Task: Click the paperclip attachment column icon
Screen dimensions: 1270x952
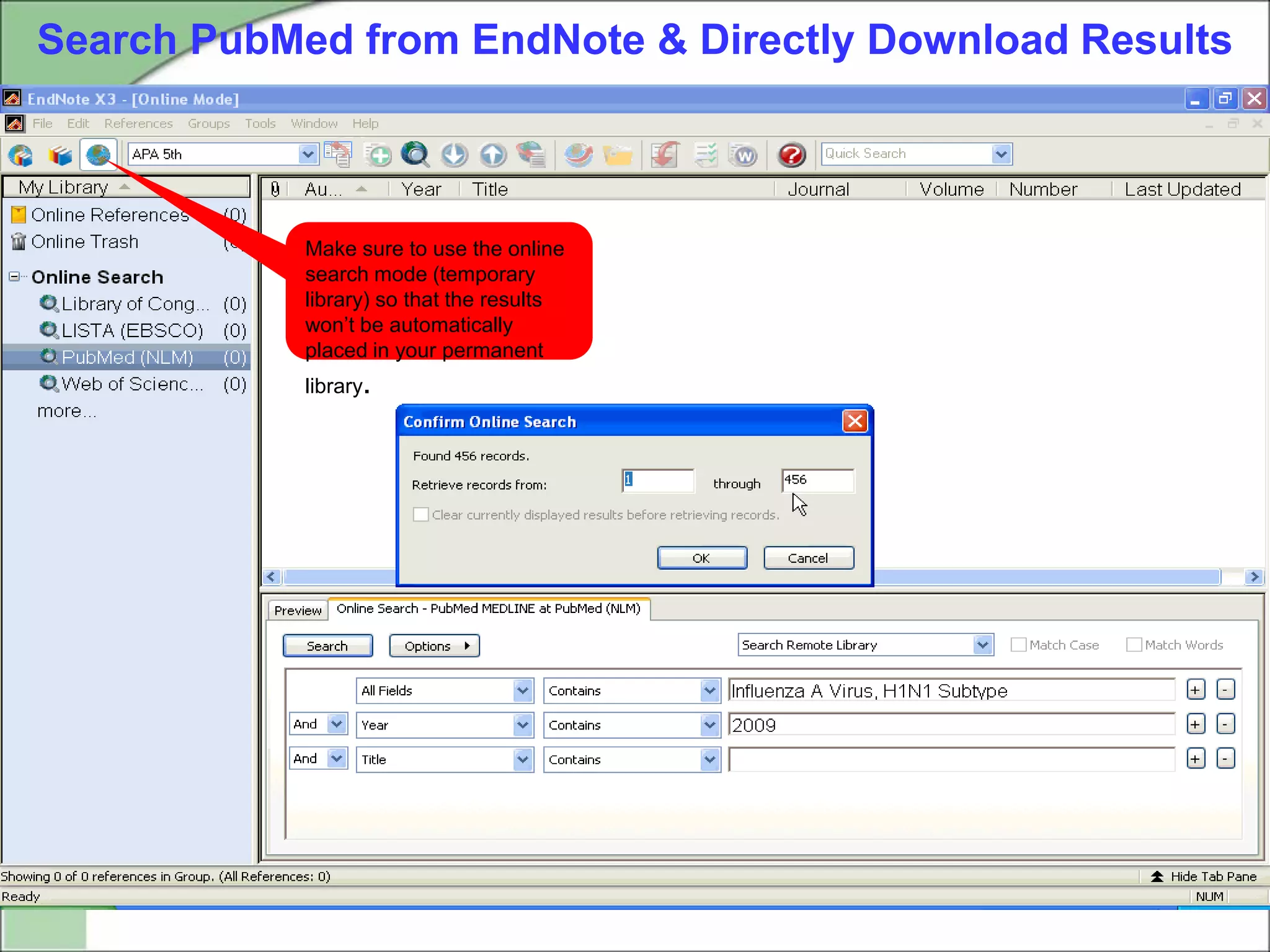Action: [275, 189]
